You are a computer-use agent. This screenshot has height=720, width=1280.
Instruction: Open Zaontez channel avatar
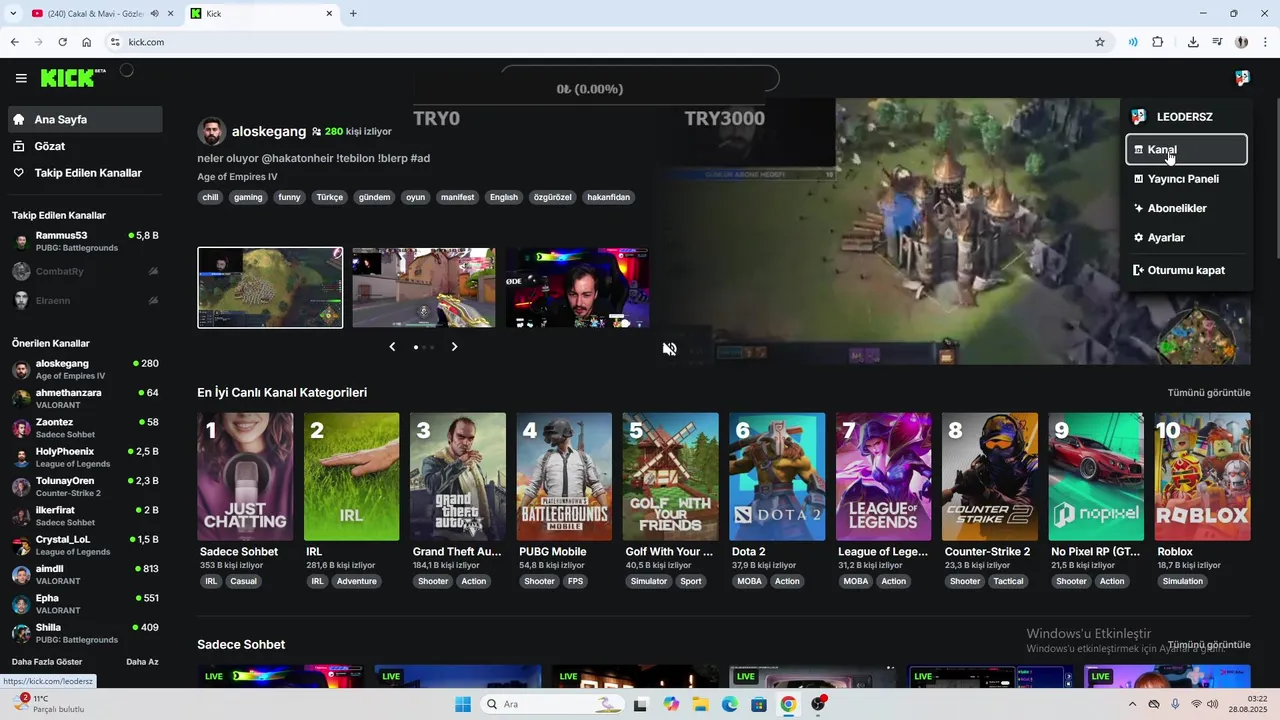tap(21, 428)
